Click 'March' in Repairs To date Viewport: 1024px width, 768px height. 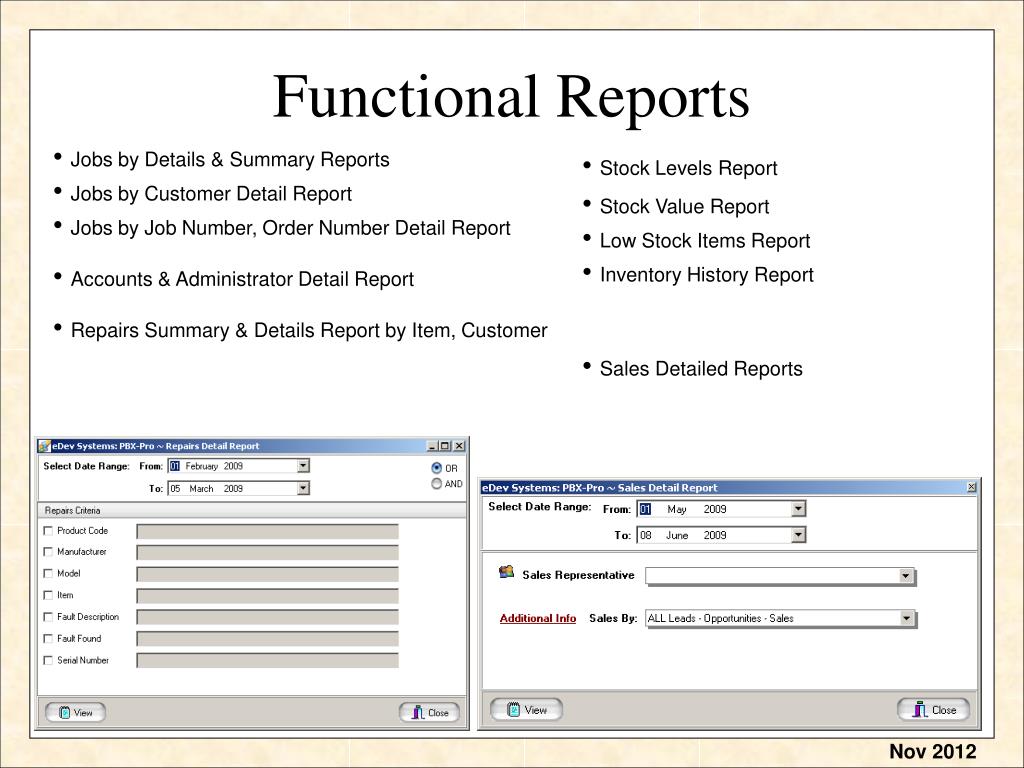(x=201, y=488)
